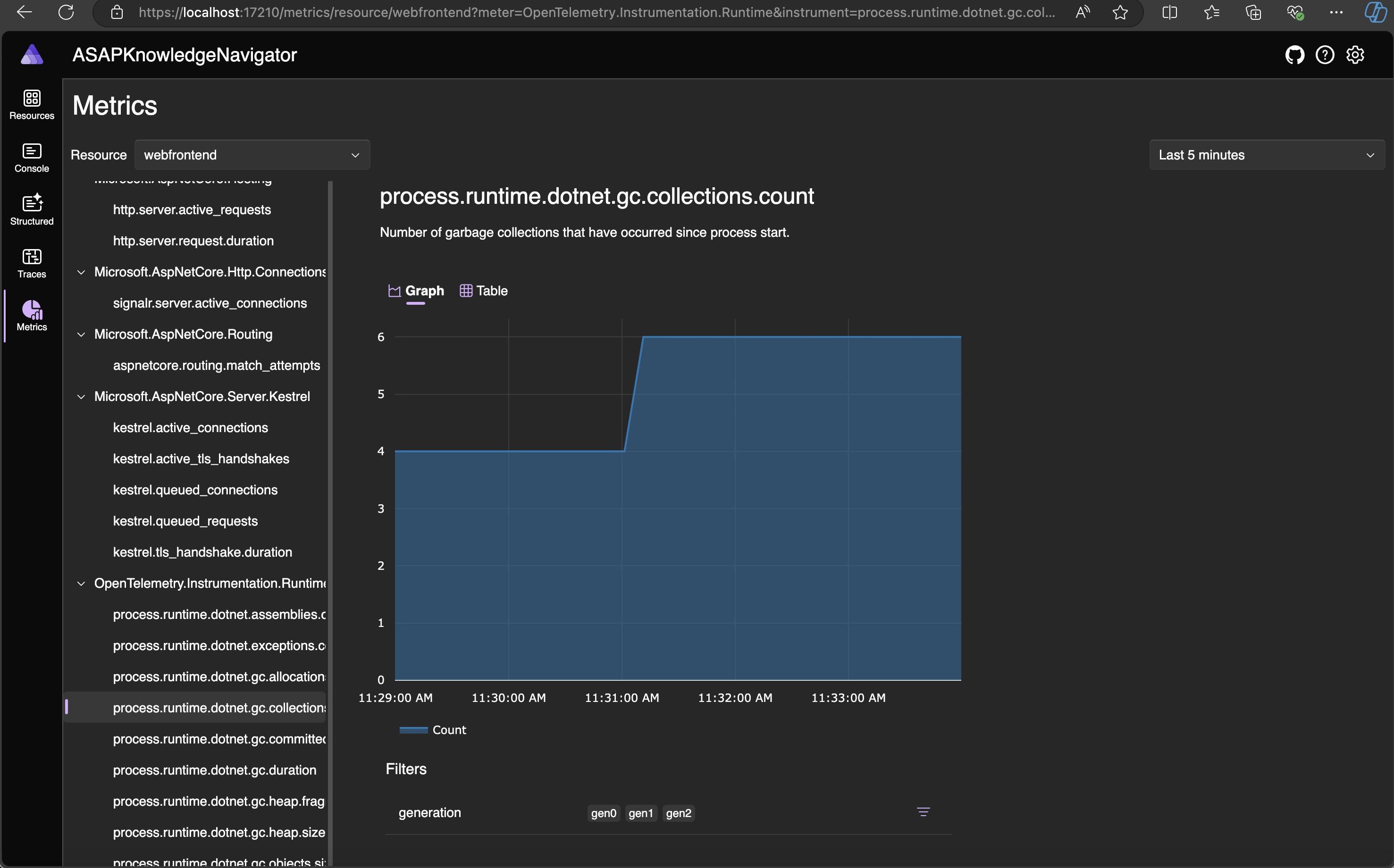Refresh the browser page

click(x=66, y=13)
